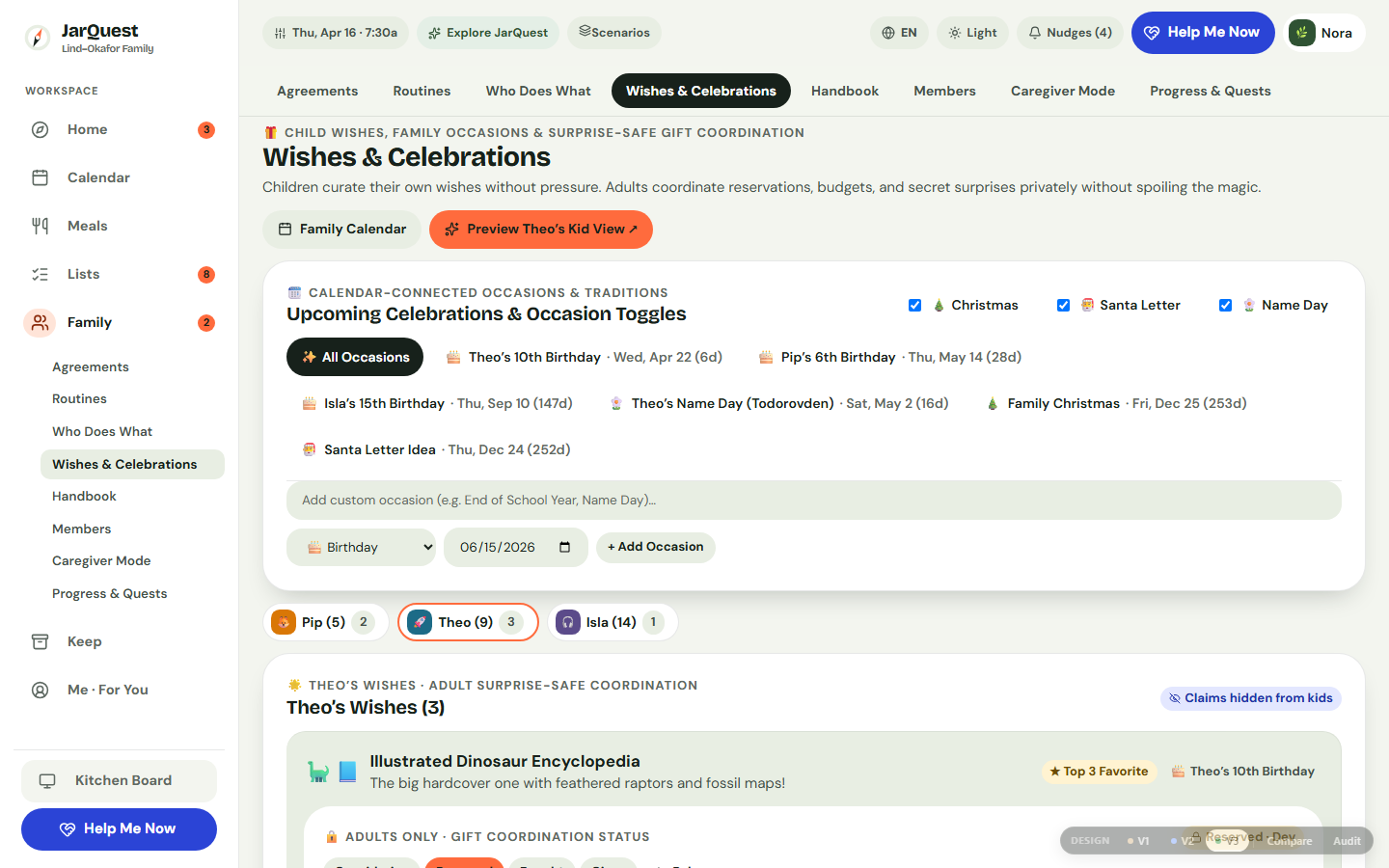Screen dimensions: 1389x868
Task: Open Lists via the checklist icon
Action: 40,274
